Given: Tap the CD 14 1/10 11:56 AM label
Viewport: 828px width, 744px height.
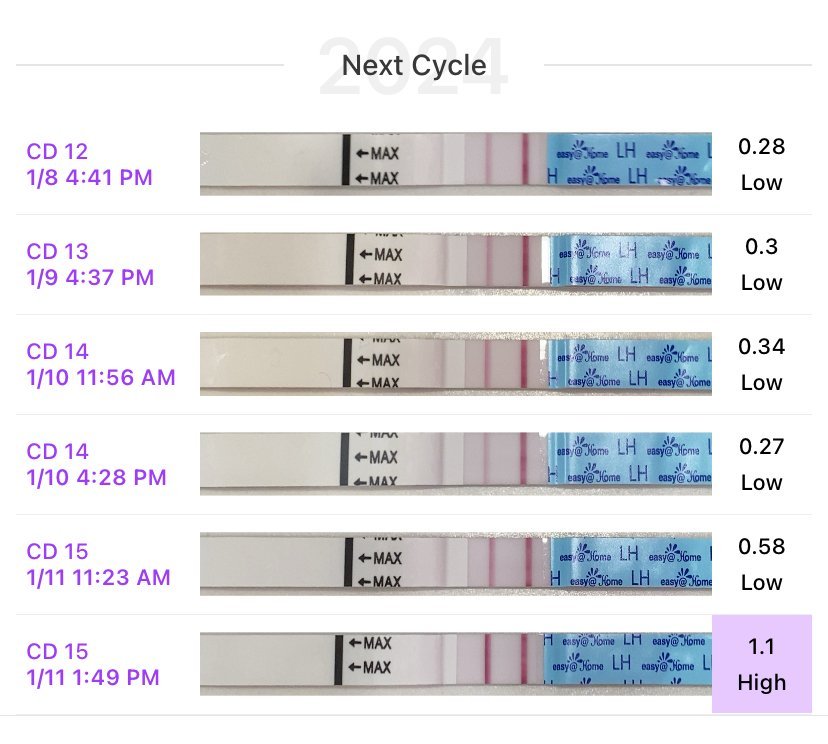Looking at the screenshot, I should [101, 365].
